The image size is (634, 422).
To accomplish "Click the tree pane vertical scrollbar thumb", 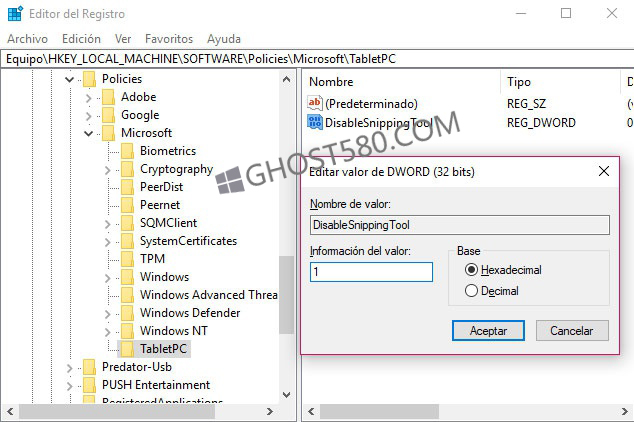I will [286, 295].
